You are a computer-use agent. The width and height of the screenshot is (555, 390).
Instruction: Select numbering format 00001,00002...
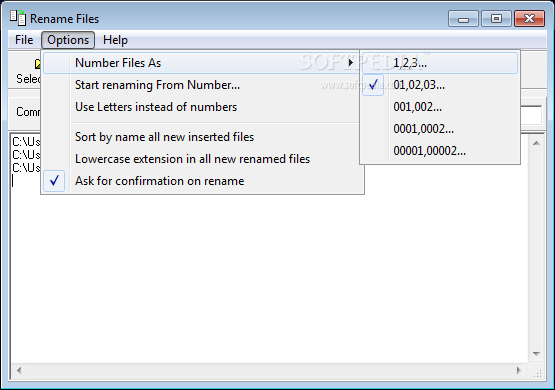tap(440, 151)
